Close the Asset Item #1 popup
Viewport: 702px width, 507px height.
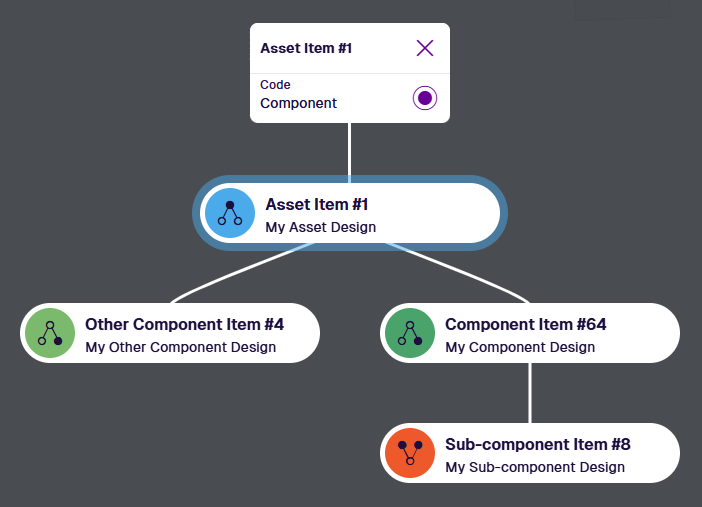[x=425, y=48]
